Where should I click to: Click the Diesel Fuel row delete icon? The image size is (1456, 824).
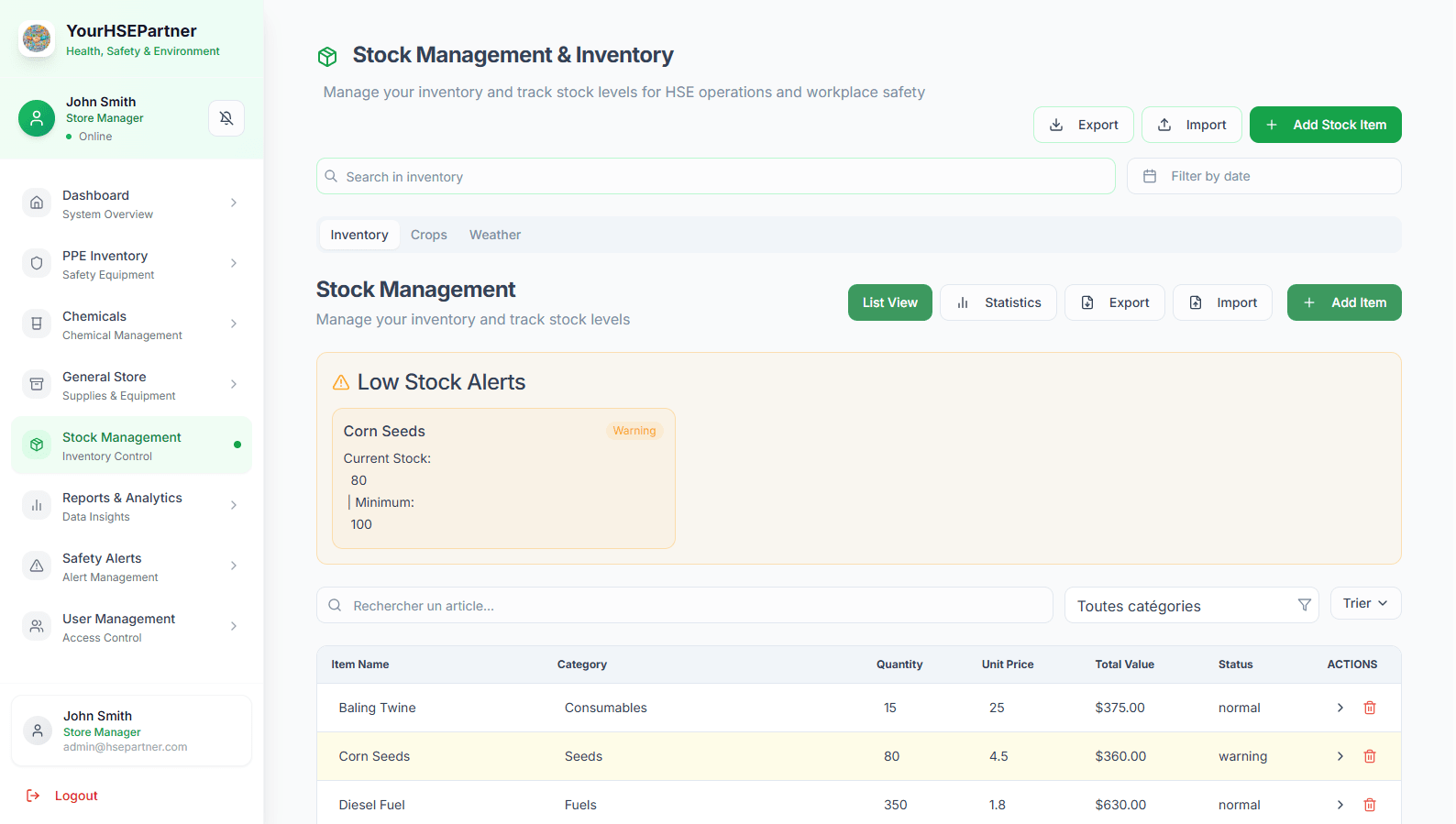1370,805
